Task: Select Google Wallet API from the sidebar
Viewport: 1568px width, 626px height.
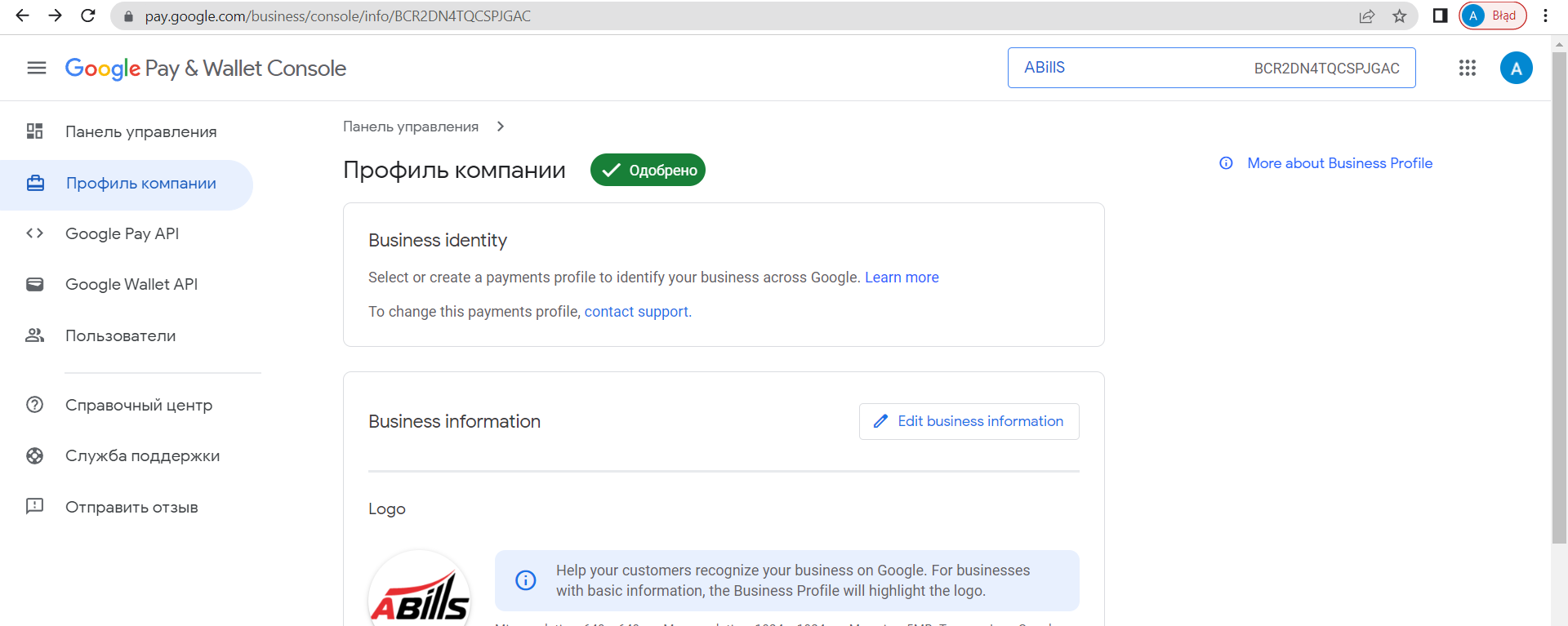Action: click(x=131, y=284)
